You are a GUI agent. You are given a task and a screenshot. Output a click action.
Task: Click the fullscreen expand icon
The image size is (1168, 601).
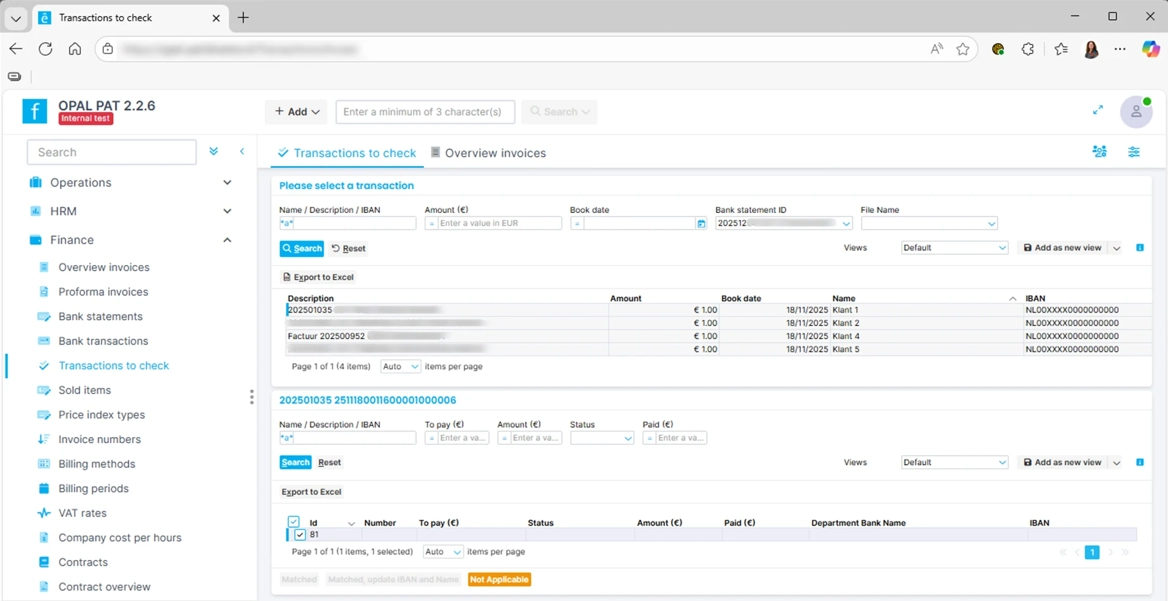pyautogui.click(x=1097, y=111)
